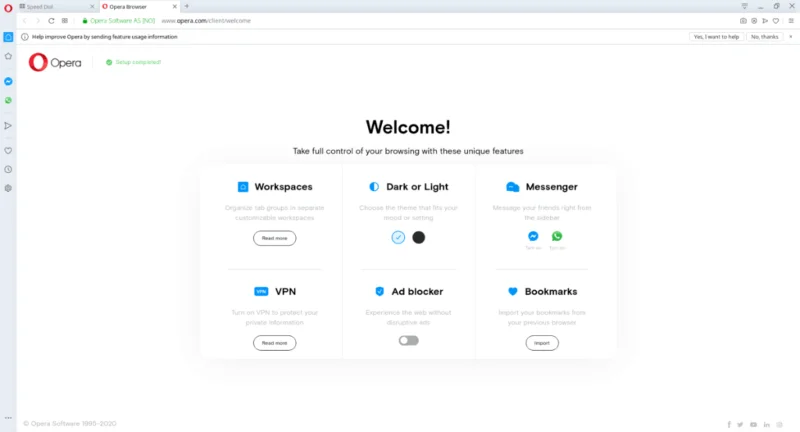Open Settings gear icon in sidebar

coord(8,188)
